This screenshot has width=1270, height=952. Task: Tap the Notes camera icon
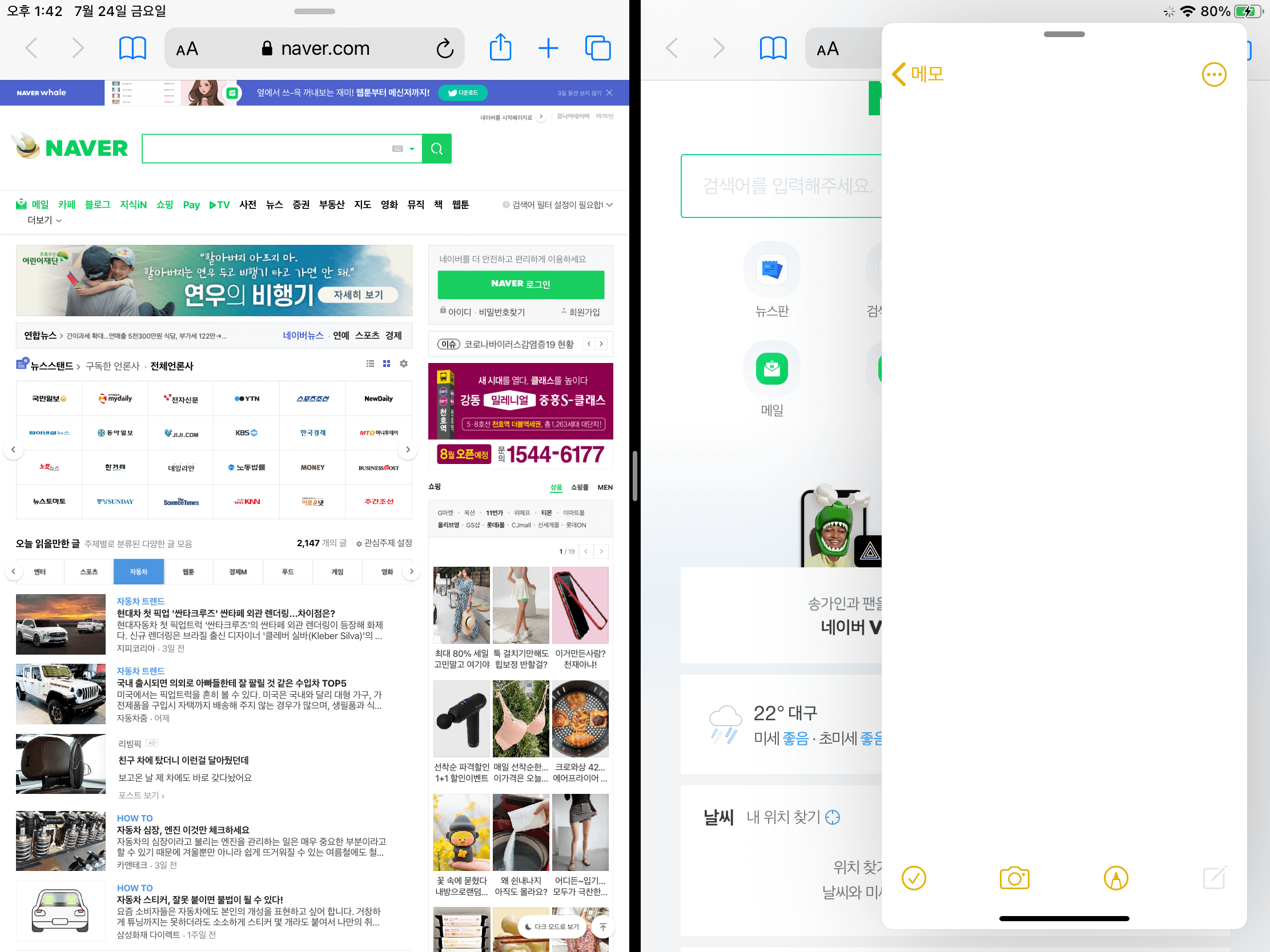1015,878
